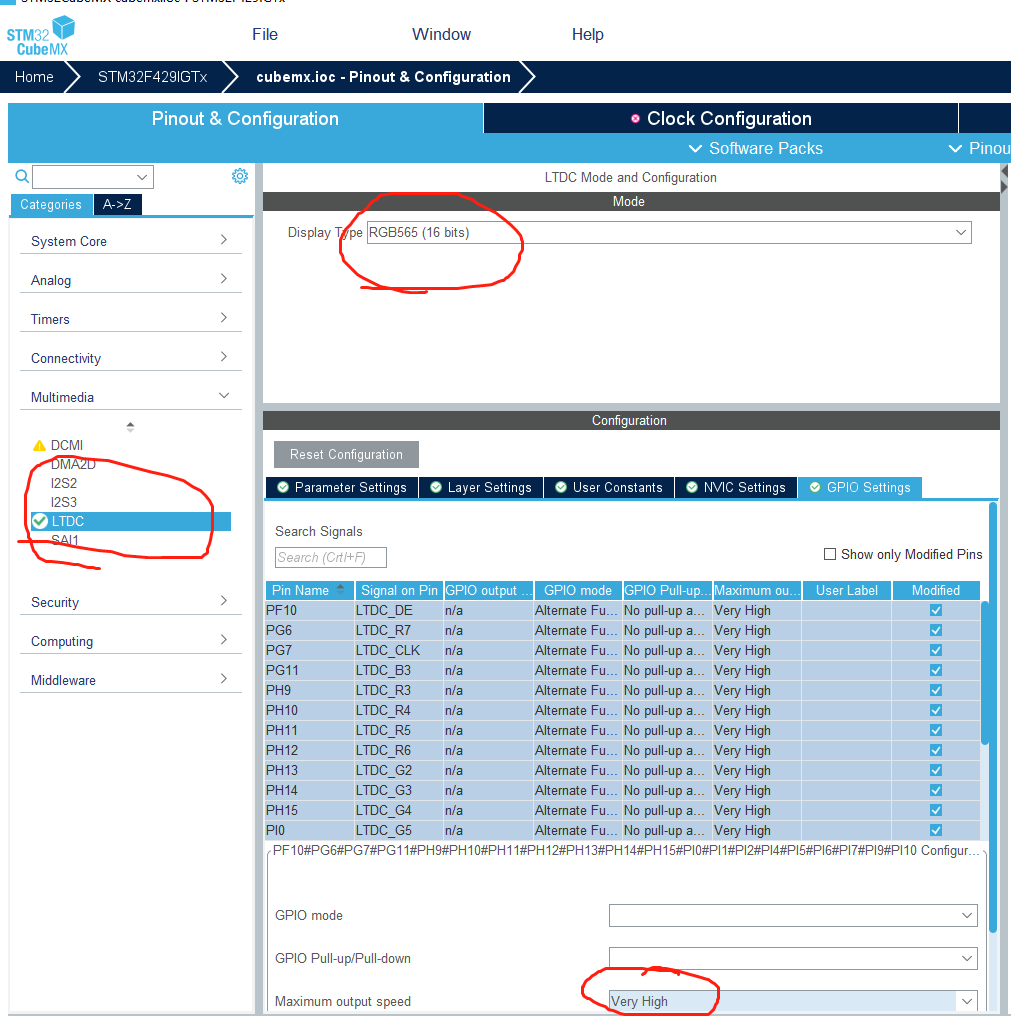Screen dimensions: 1011x1017
Task: Expand the Analog category
Action: (x=130, y=280)
